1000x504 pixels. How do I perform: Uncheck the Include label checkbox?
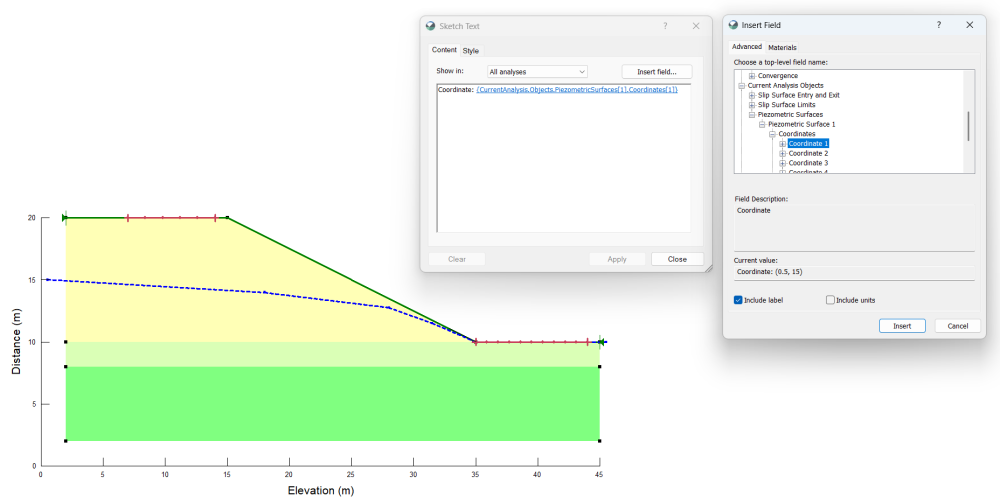(739, 300)
